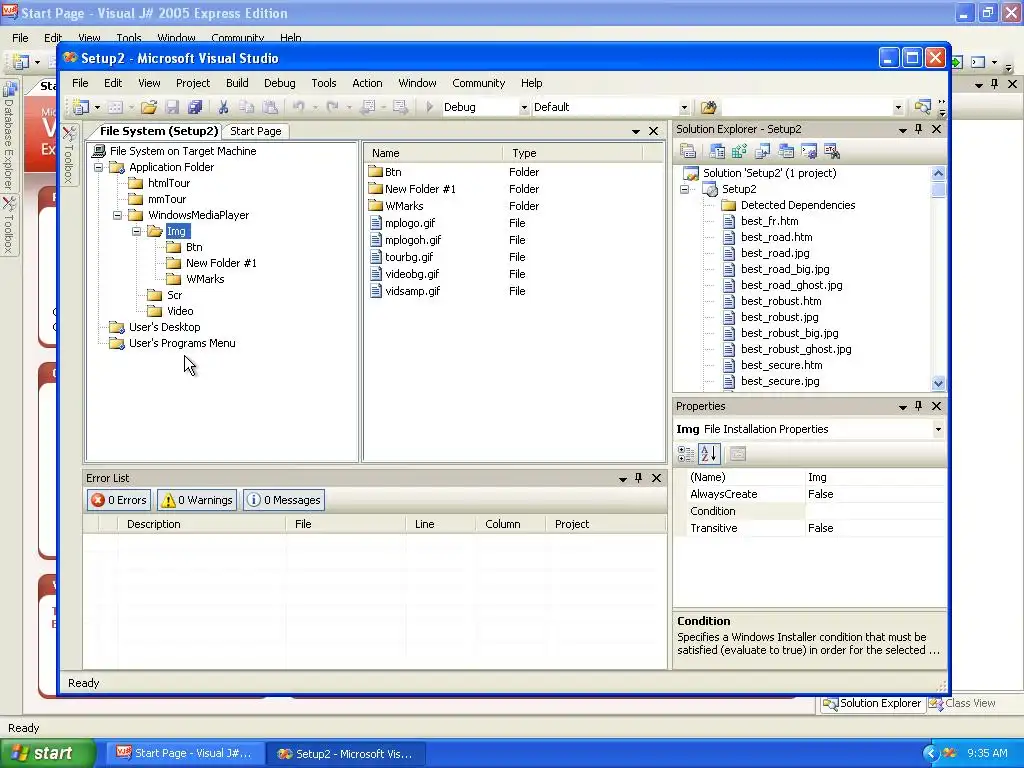Click the New Project toolbar icon
The image size is (1024, 768).
tap(81, 107)
